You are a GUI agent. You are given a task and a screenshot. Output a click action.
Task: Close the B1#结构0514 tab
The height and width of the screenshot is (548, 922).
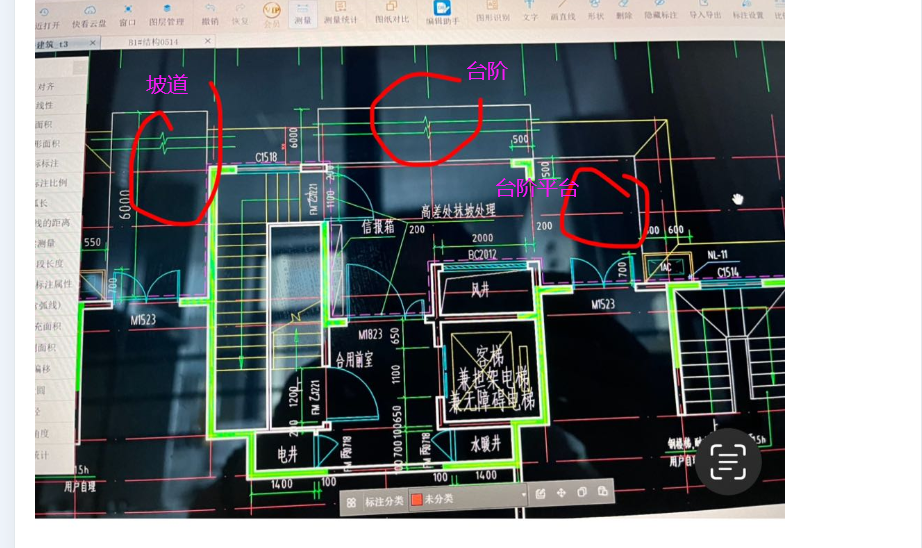click(x=208, y=41)
